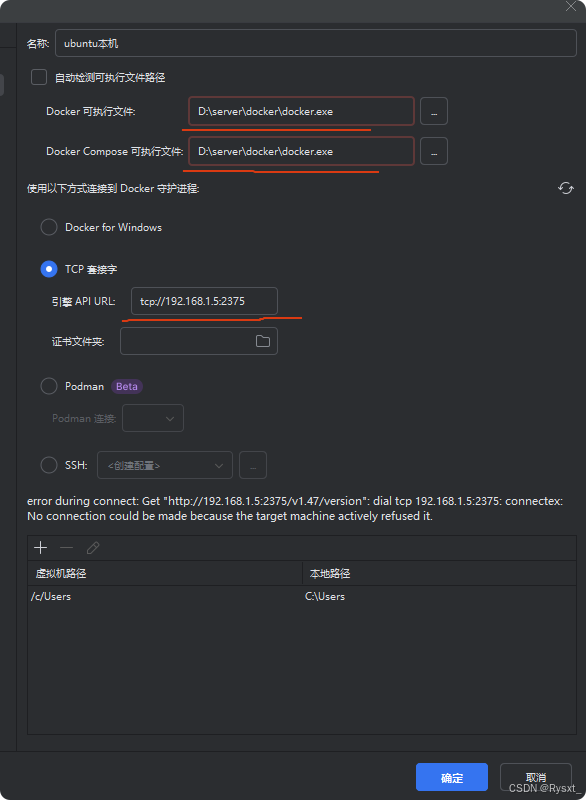Click the name field containing ubuntu

click(316, 43)
